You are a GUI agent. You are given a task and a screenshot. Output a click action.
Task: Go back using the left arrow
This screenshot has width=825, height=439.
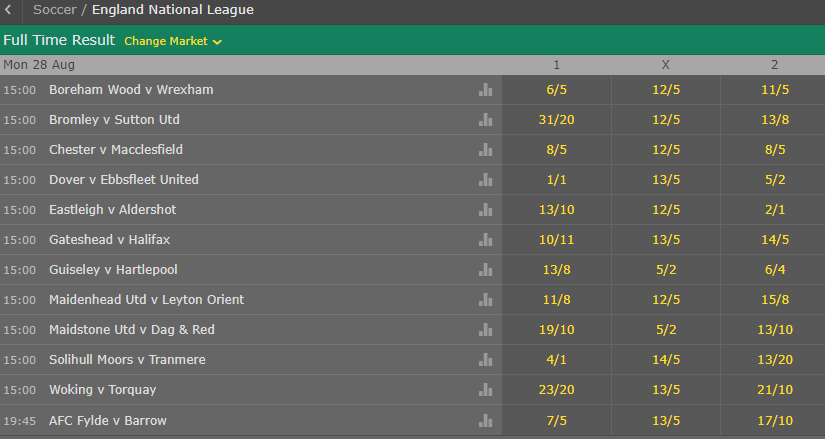pyautogui.click(x=8, y=10)
